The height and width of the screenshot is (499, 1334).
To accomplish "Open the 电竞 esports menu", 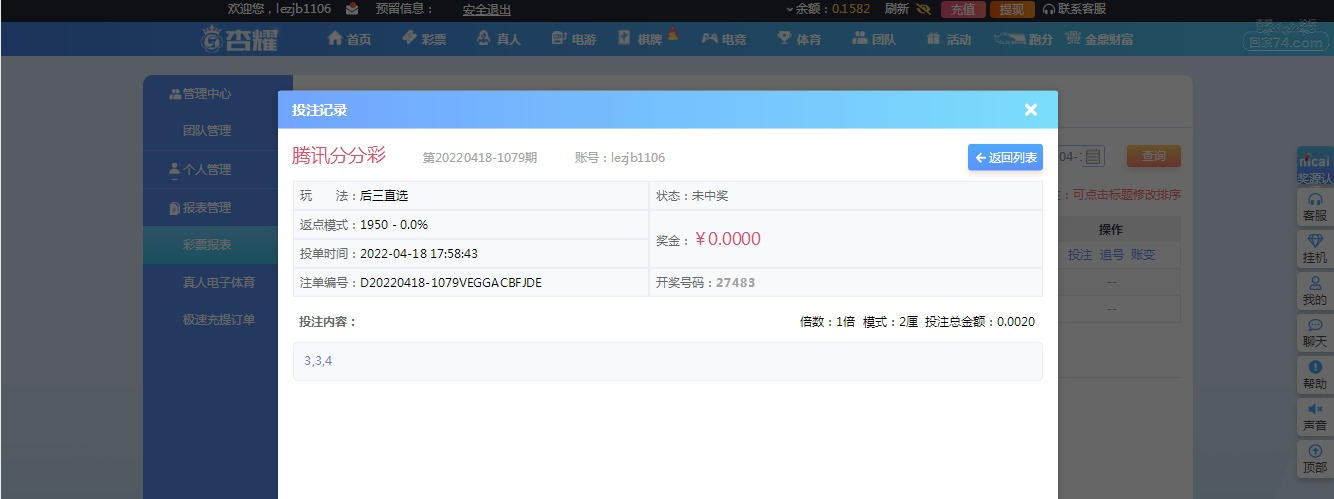I will point(724,39).
